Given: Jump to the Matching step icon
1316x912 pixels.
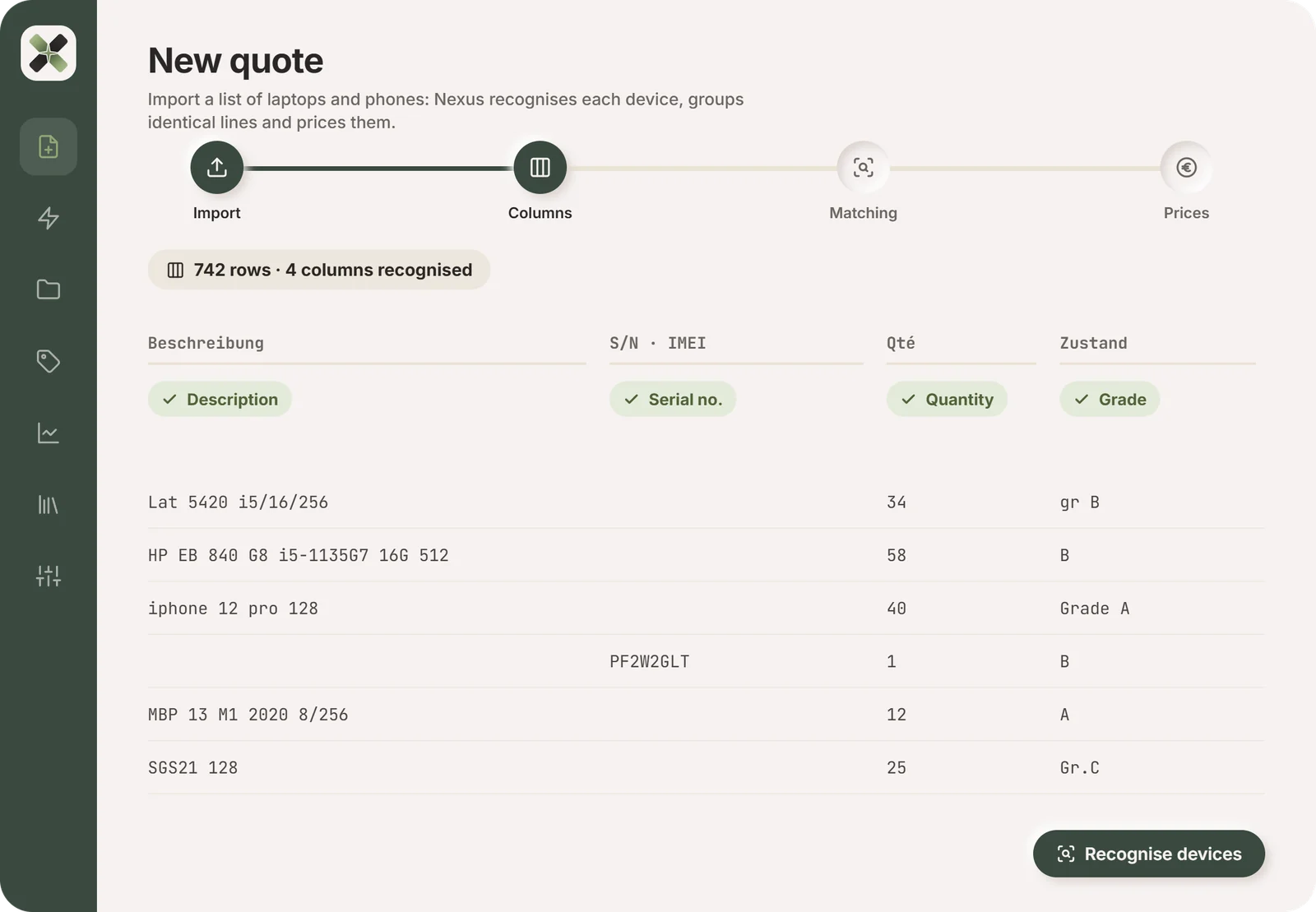Looking at the screenshot, I should tap(863, 168).
